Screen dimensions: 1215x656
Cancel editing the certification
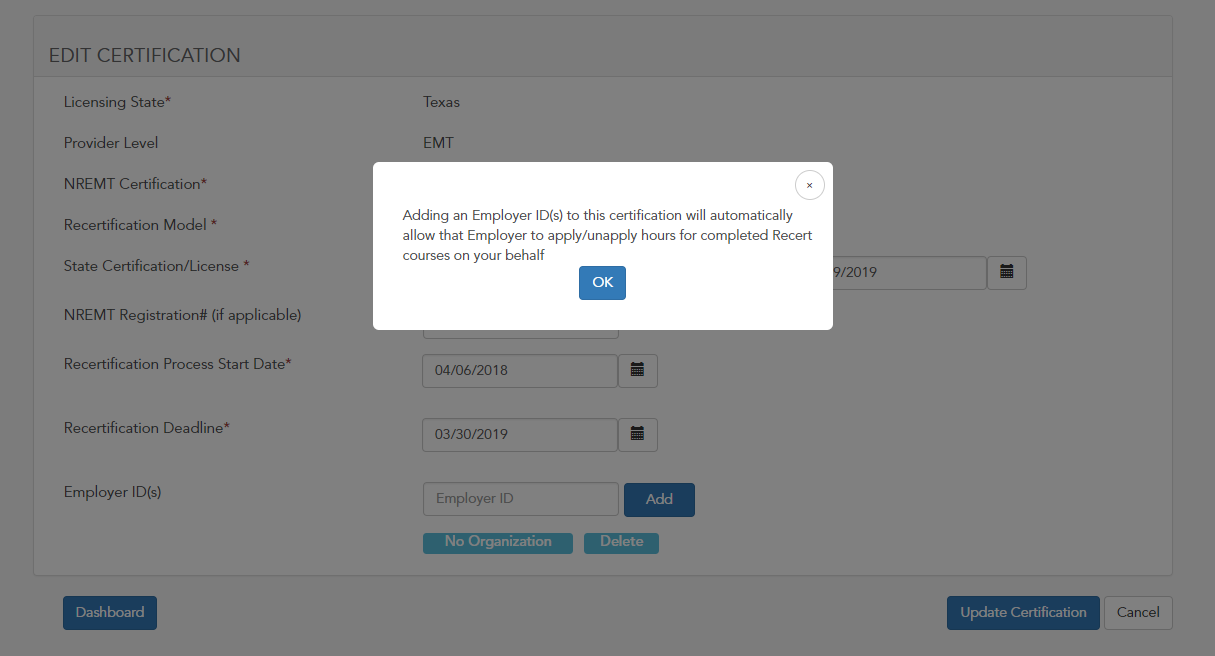(x=1138, y=613)
